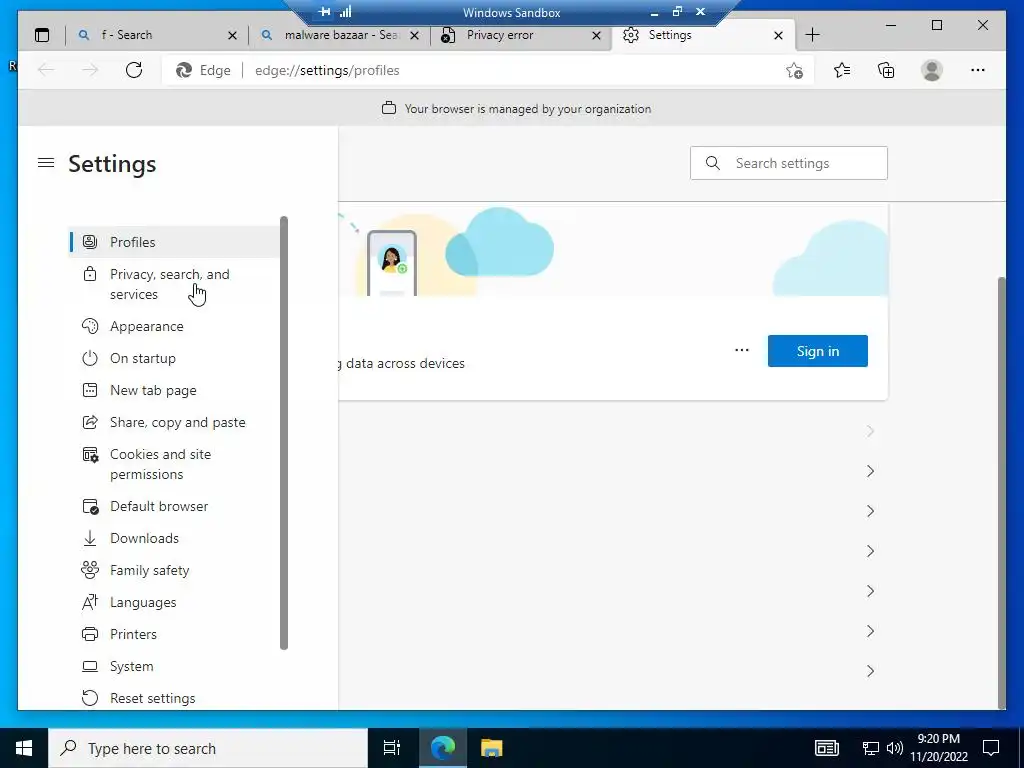
Task: Open Downloads settings
Action: point(174,538)
